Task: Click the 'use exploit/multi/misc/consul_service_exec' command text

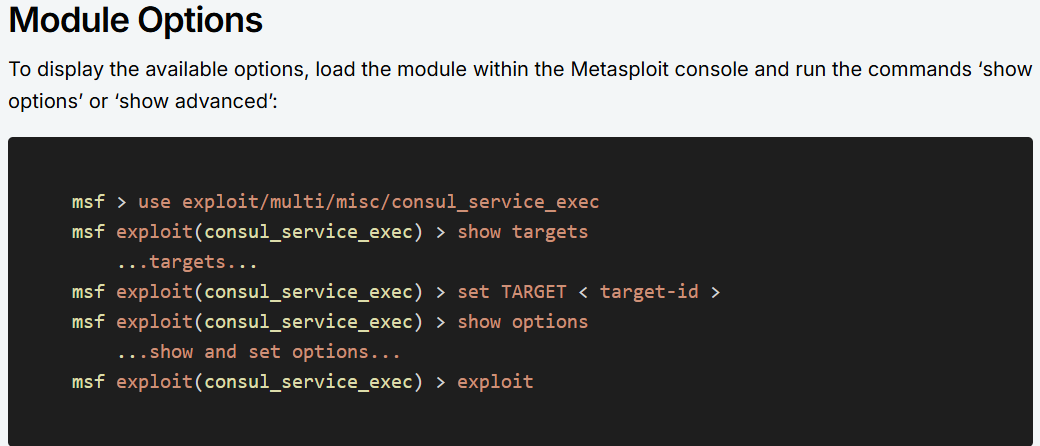Action: pyautogui.click(x=368, y=202)
